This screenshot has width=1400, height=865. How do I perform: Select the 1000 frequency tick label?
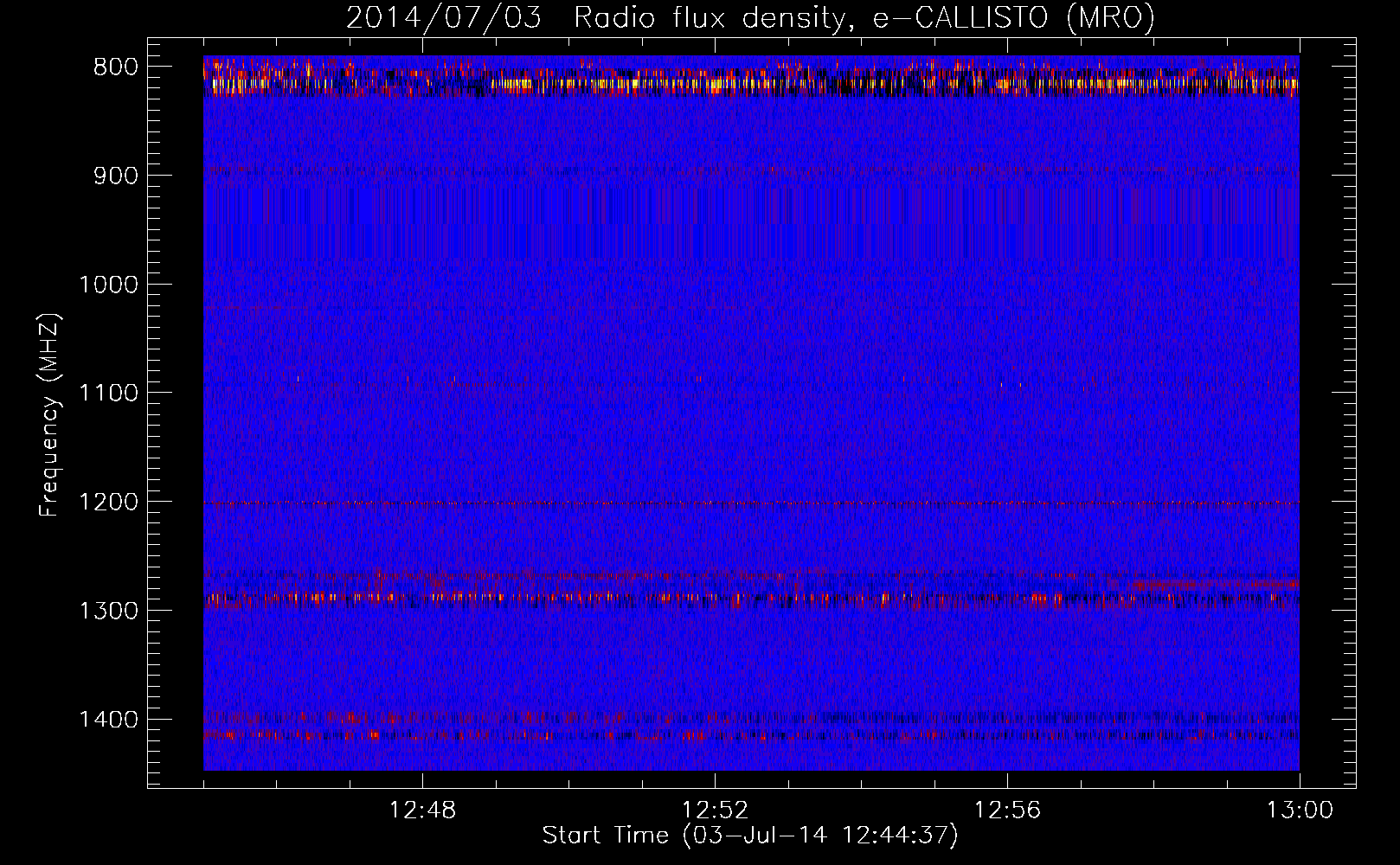pyautogui.click(x=108, y=285)
